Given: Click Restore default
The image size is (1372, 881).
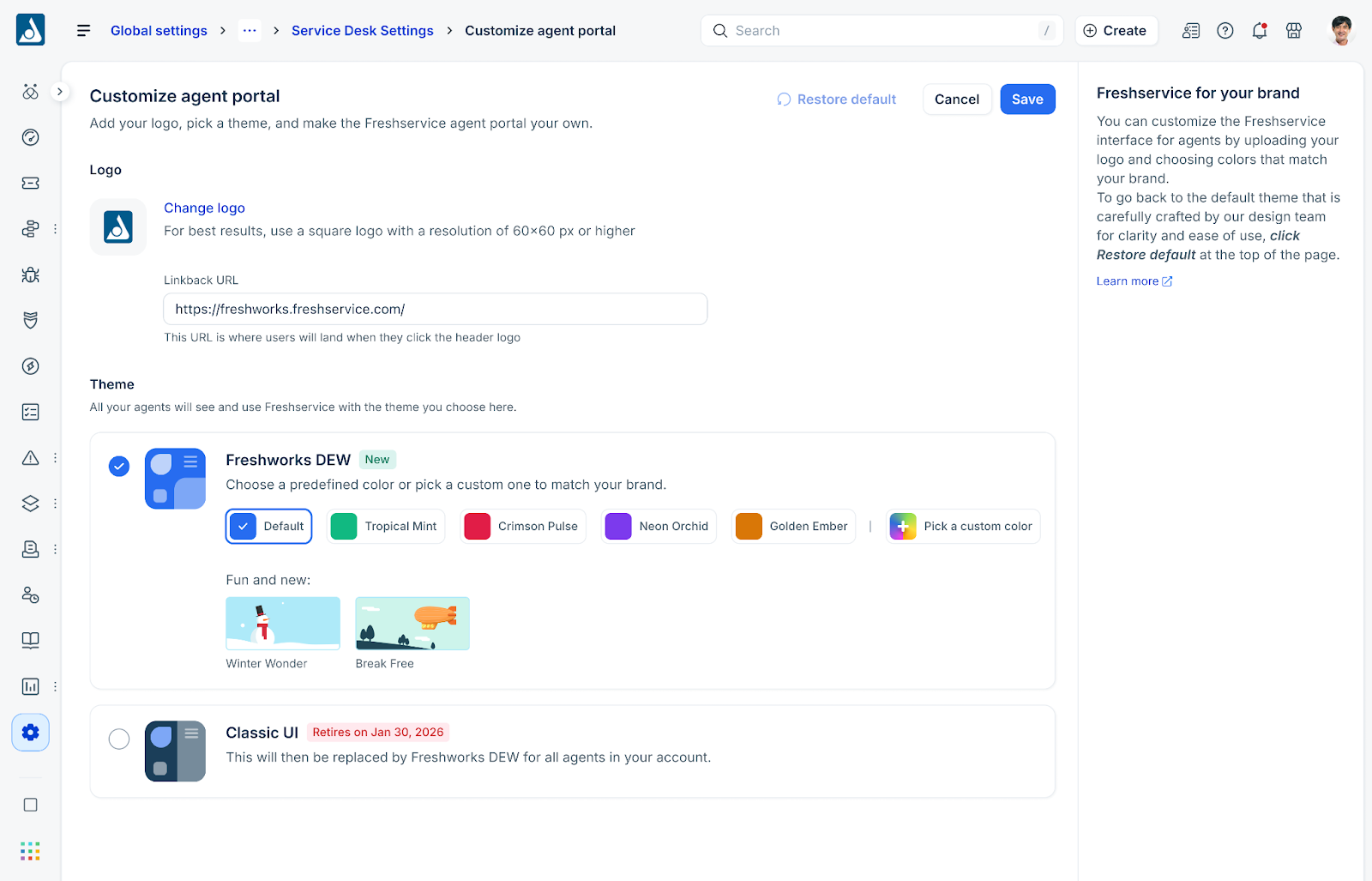Looking at the screenshot, I should tap(836, 100).
